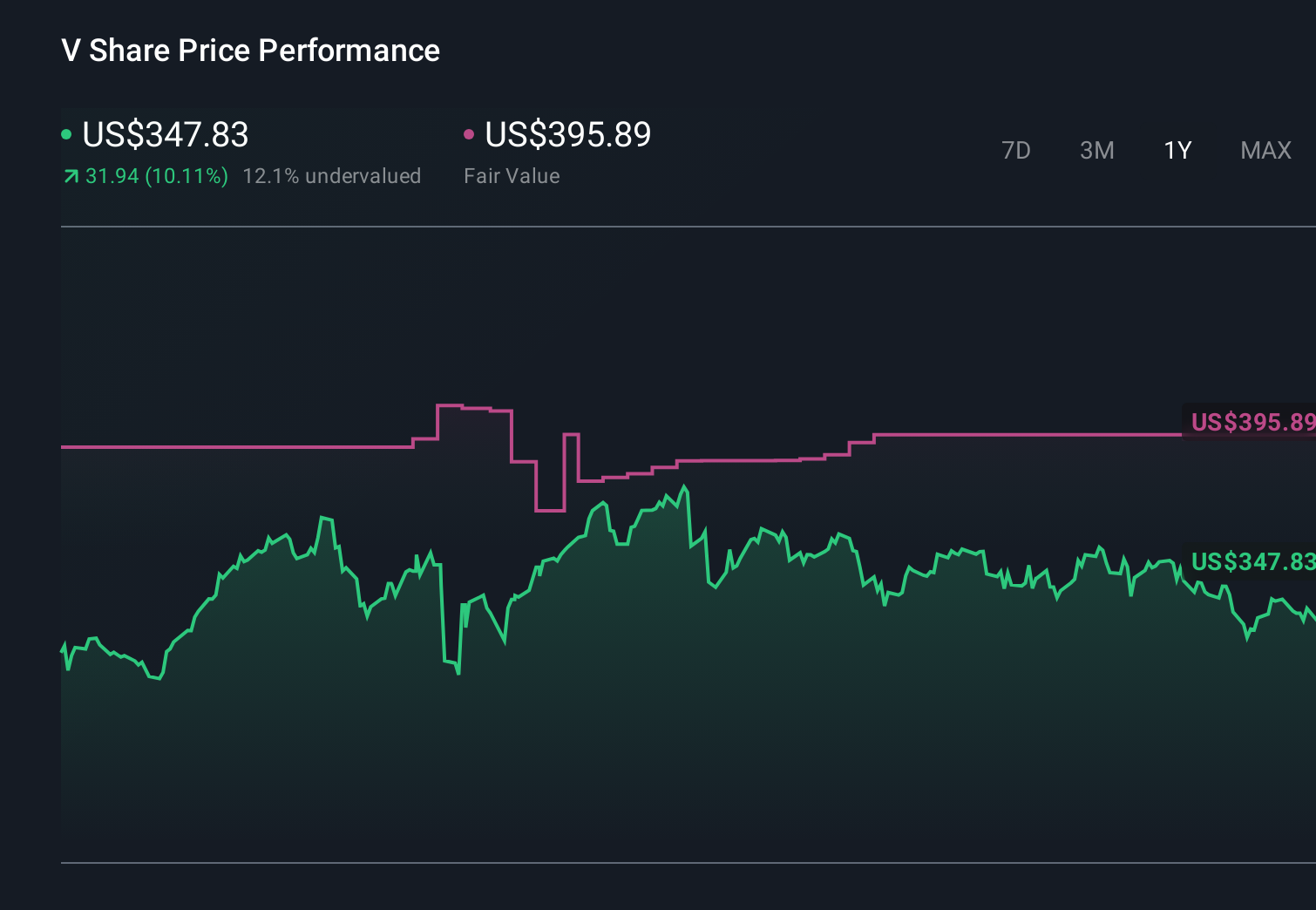The height and width of the screenshot is (910, 1316).
Task: Expand the MAX time range view
Action: (1265, 150)
